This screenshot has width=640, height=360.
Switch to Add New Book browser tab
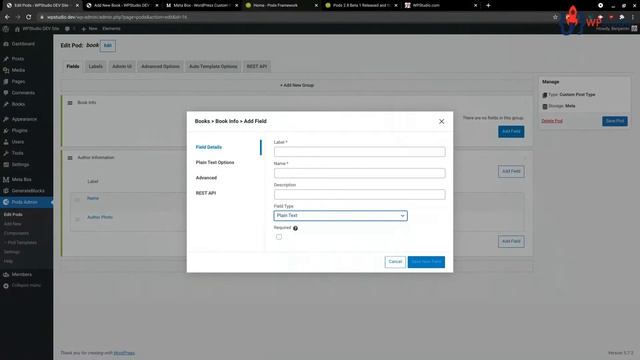(x=122, y=5)
